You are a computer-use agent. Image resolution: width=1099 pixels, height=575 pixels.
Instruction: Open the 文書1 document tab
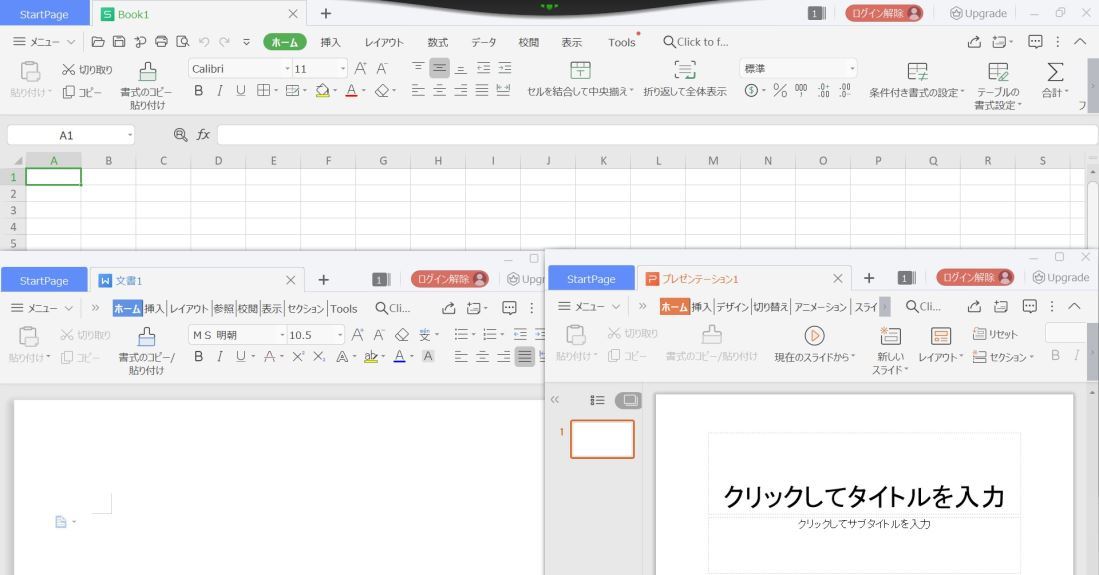(196, 280)
